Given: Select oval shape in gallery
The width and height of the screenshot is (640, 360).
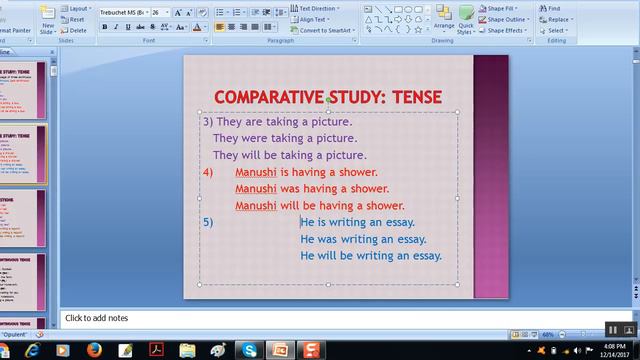Looking at the screenshot, I should tap(408, 9).
